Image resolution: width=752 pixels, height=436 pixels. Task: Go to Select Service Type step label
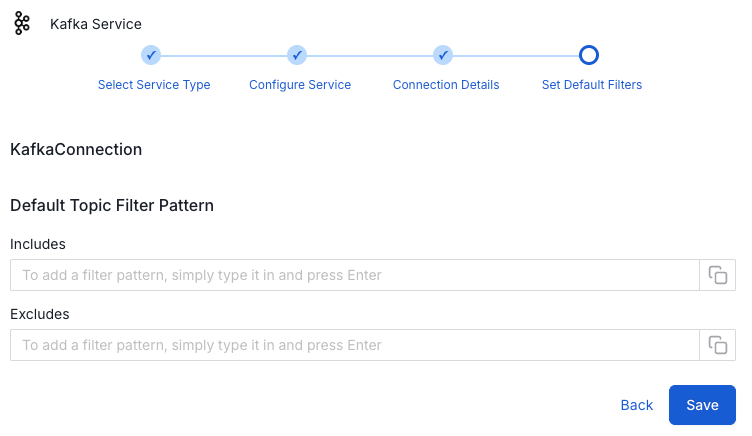click(154, 85)
